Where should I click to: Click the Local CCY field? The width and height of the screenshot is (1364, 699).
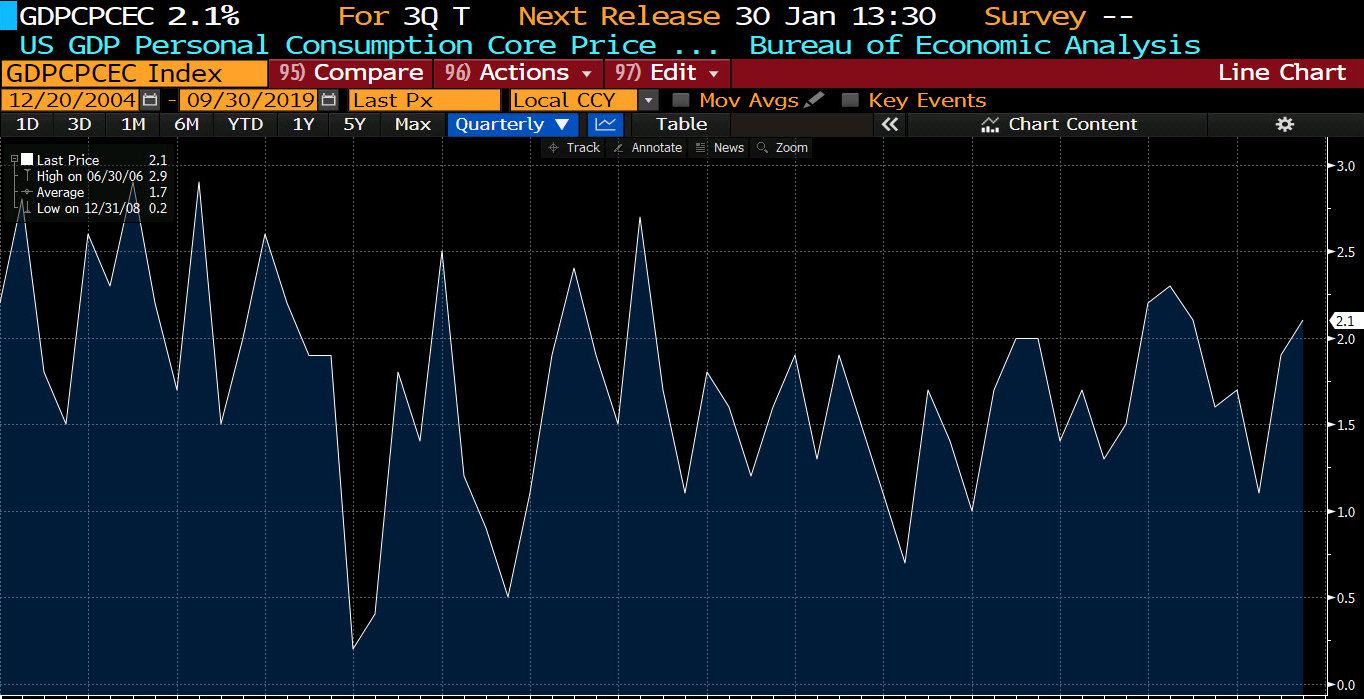[574, 100]
